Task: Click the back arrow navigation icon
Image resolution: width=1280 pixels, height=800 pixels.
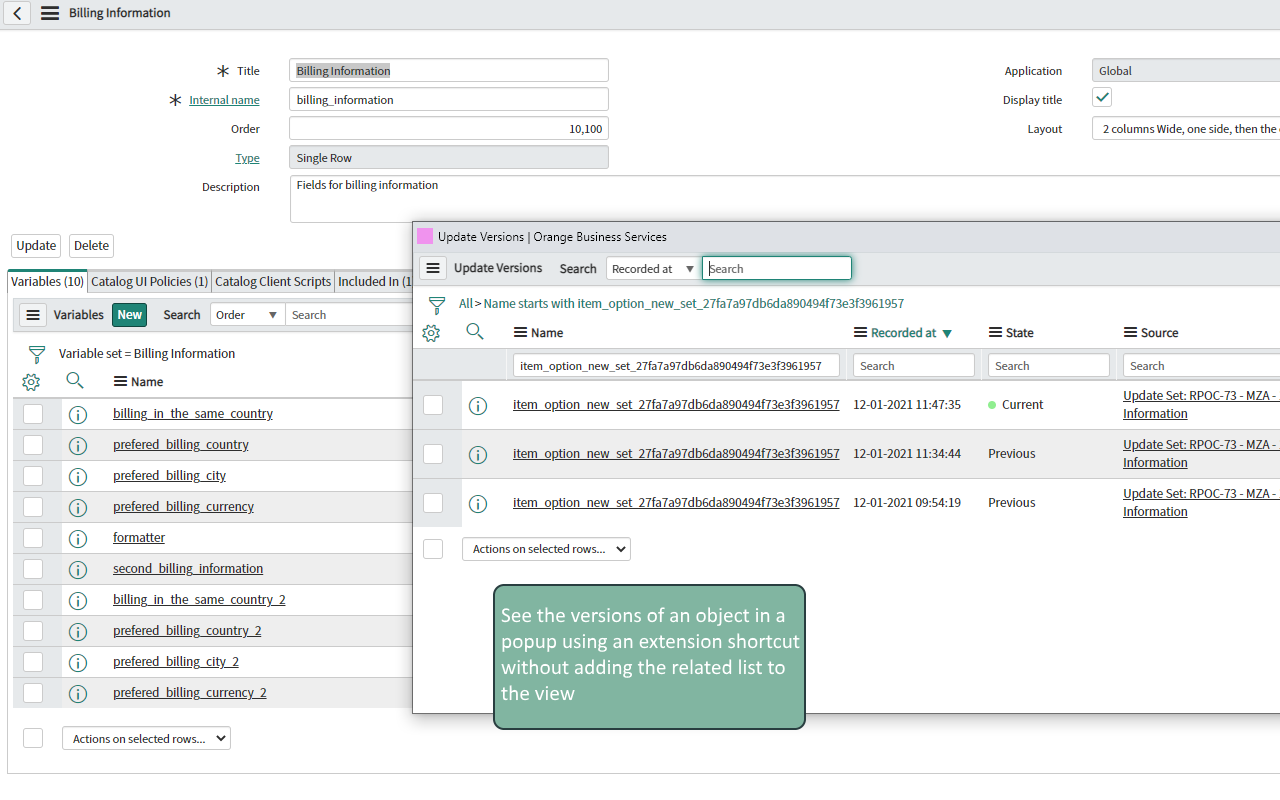Action: 16,13
